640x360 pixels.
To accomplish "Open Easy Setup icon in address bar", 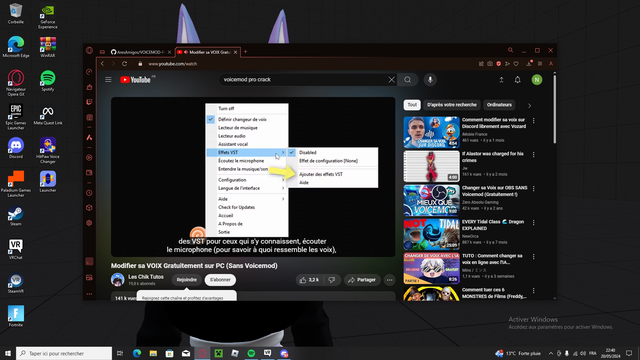I will click(540, 64).
